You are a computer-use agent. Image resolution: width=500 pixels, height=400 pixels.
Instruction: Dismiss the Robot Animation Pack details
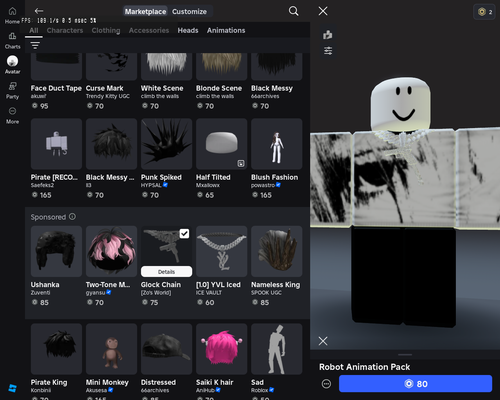tap(323, 341)
